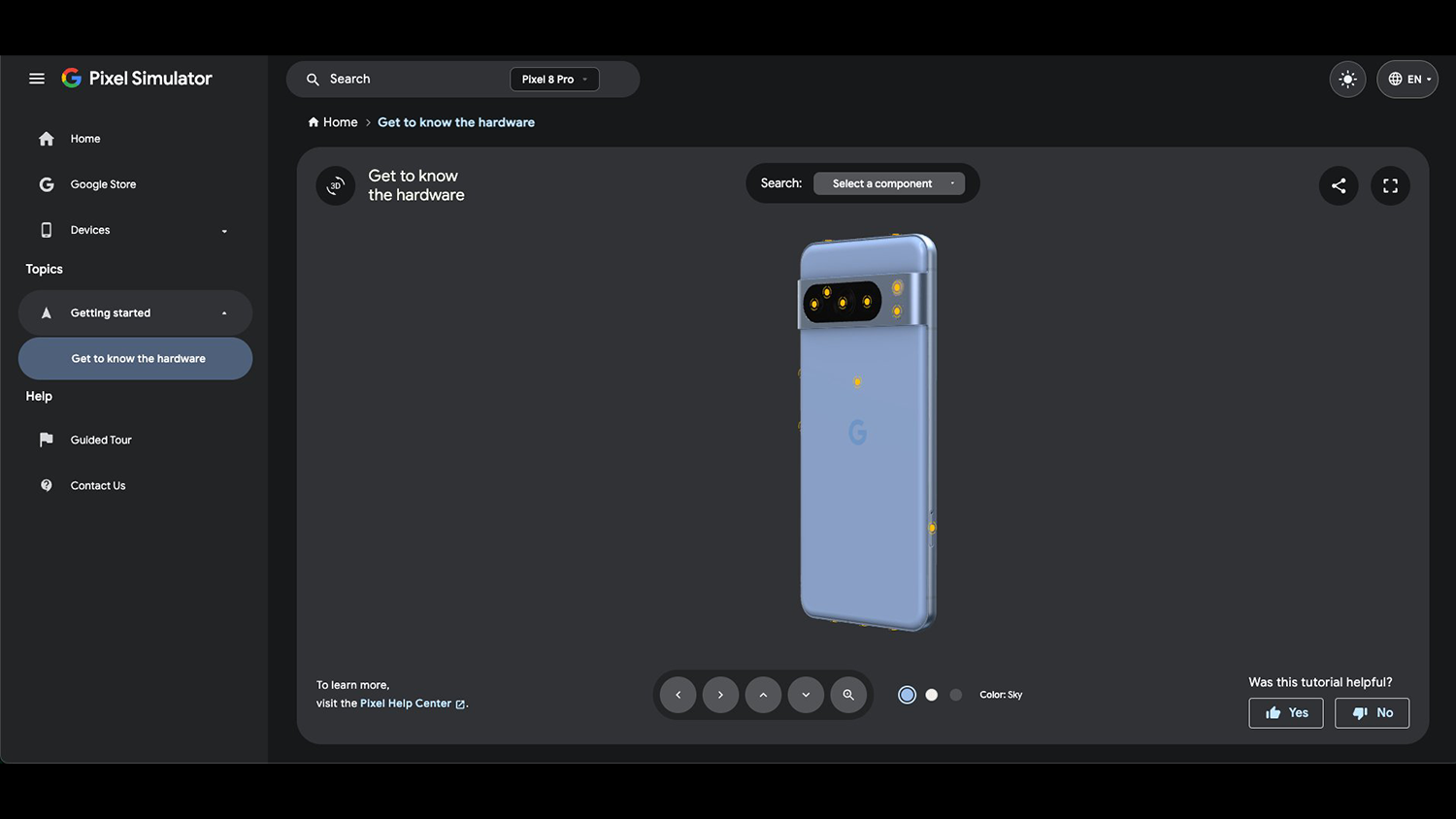1456x819 pixels.
Task: Open the Pixel 8 Pro device dropdown
Action: tap(554, 80)
